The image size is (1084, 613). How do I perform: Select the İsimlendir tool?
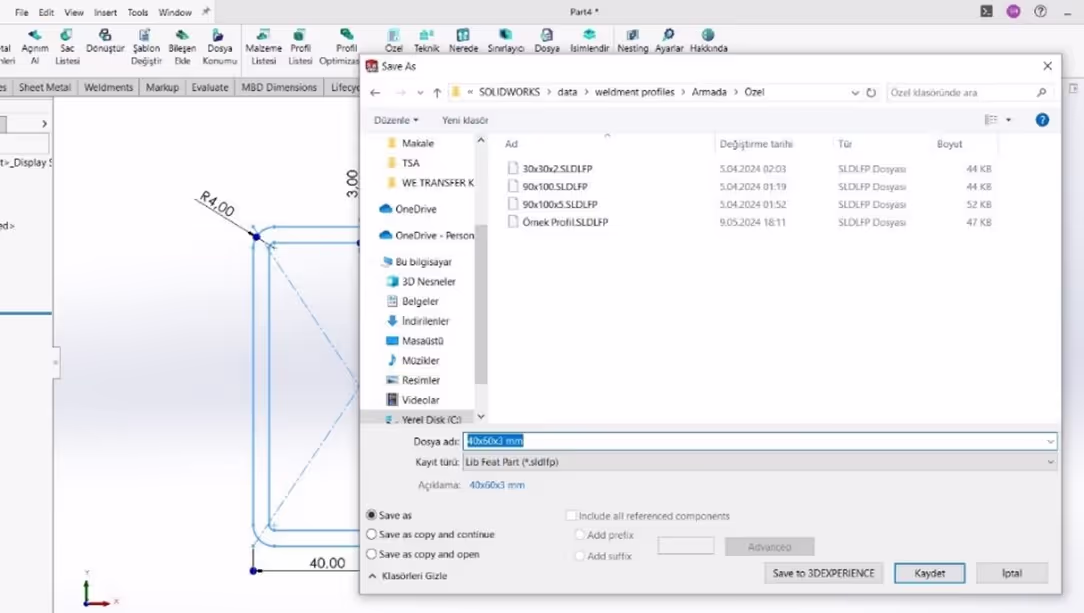589,41
